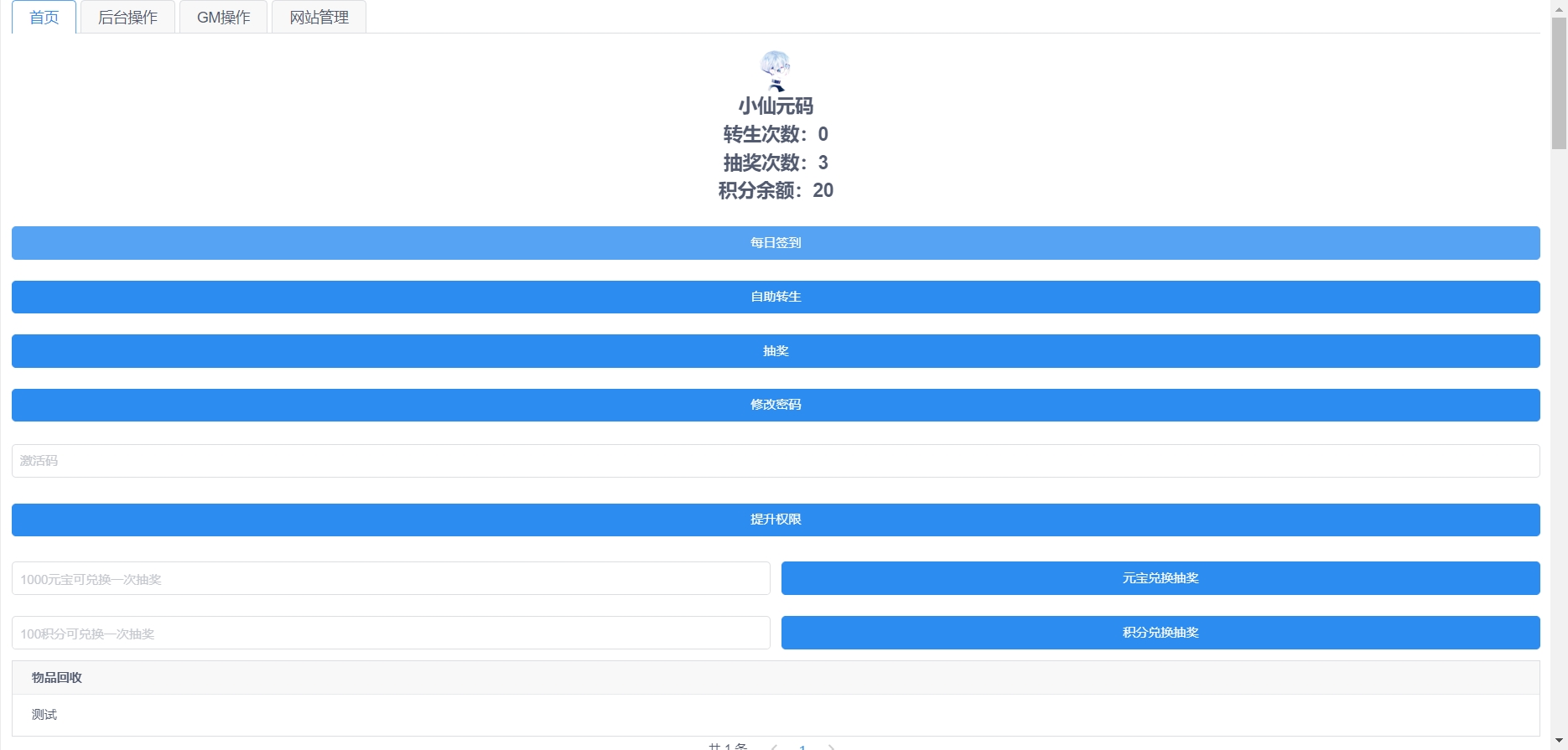
Task: Go to previous page in pagination
Action: click(x=774, y=747)
